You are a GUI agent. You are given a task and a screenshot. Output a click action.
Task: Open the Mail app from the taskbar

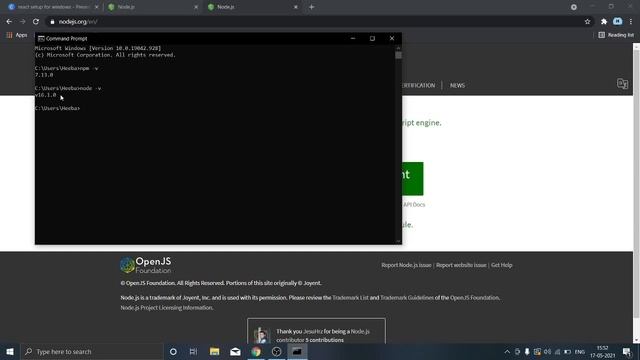[x=235, y=351]
